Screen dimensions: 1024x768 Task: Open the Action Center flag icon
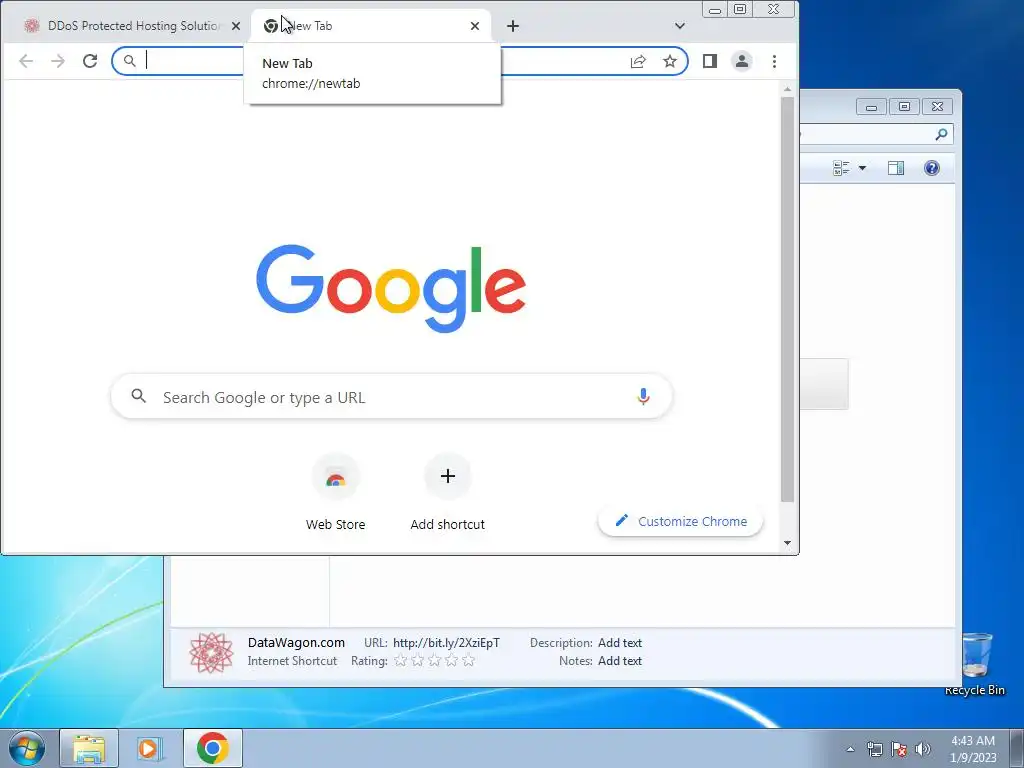tap(899, 749)
